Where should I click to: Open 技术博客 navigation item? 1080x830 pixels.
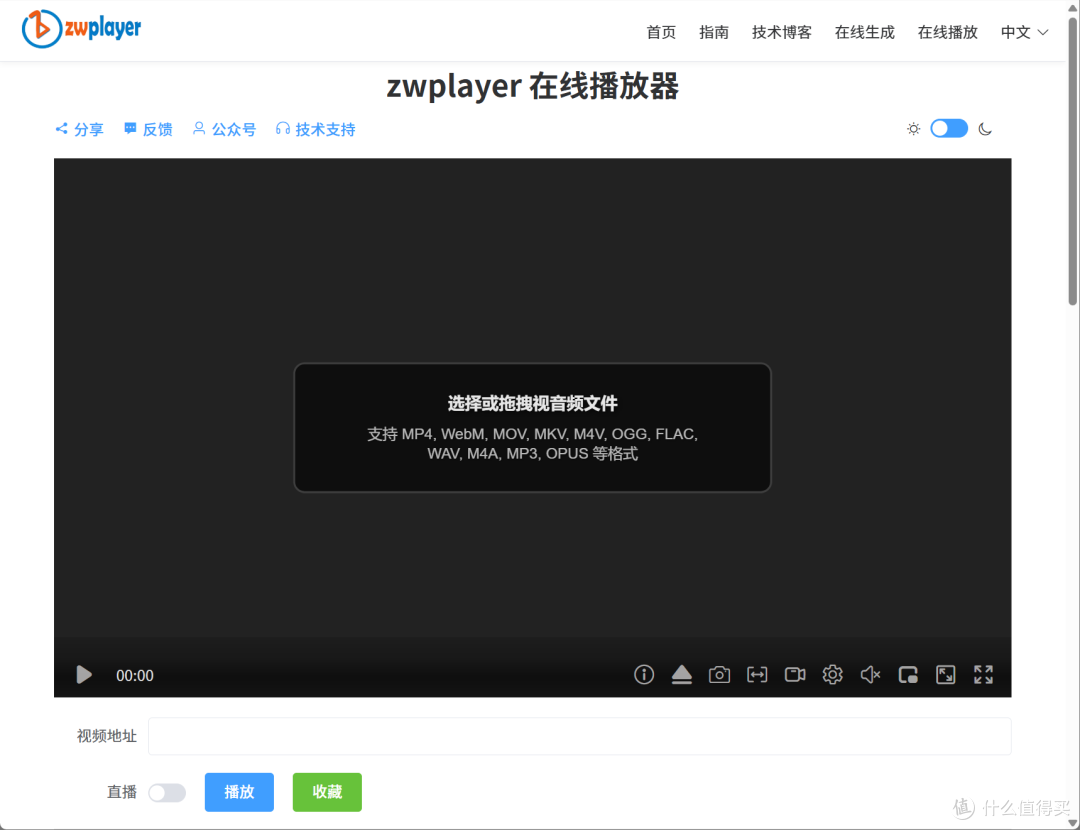(x=782, y=32)
